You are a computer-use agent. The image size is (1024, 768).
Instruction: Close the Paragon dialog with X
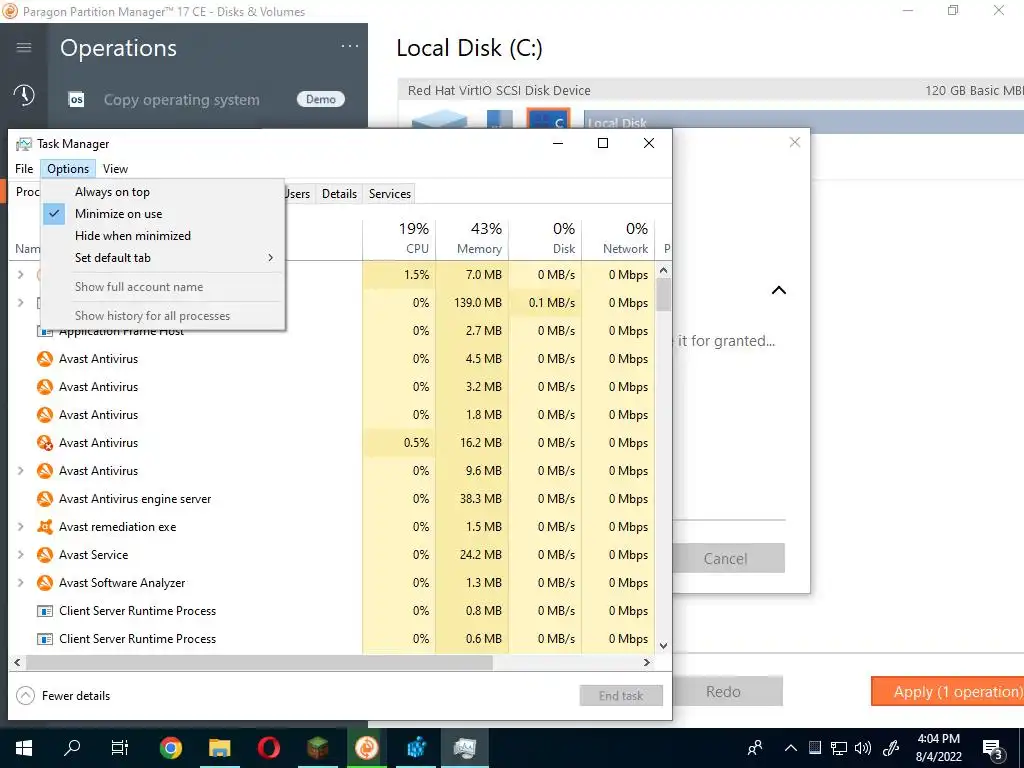pyautogui.click(x=794, y=142)
